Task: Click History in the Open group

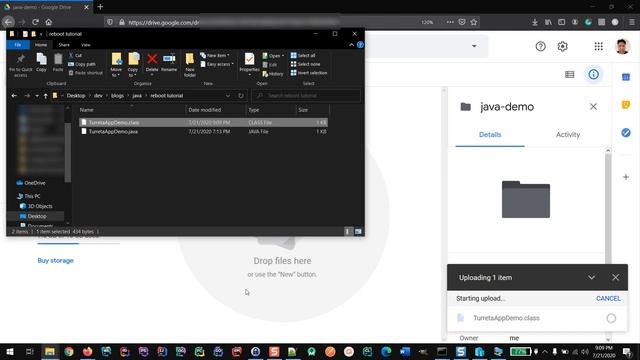Action: tap(273, 74)
